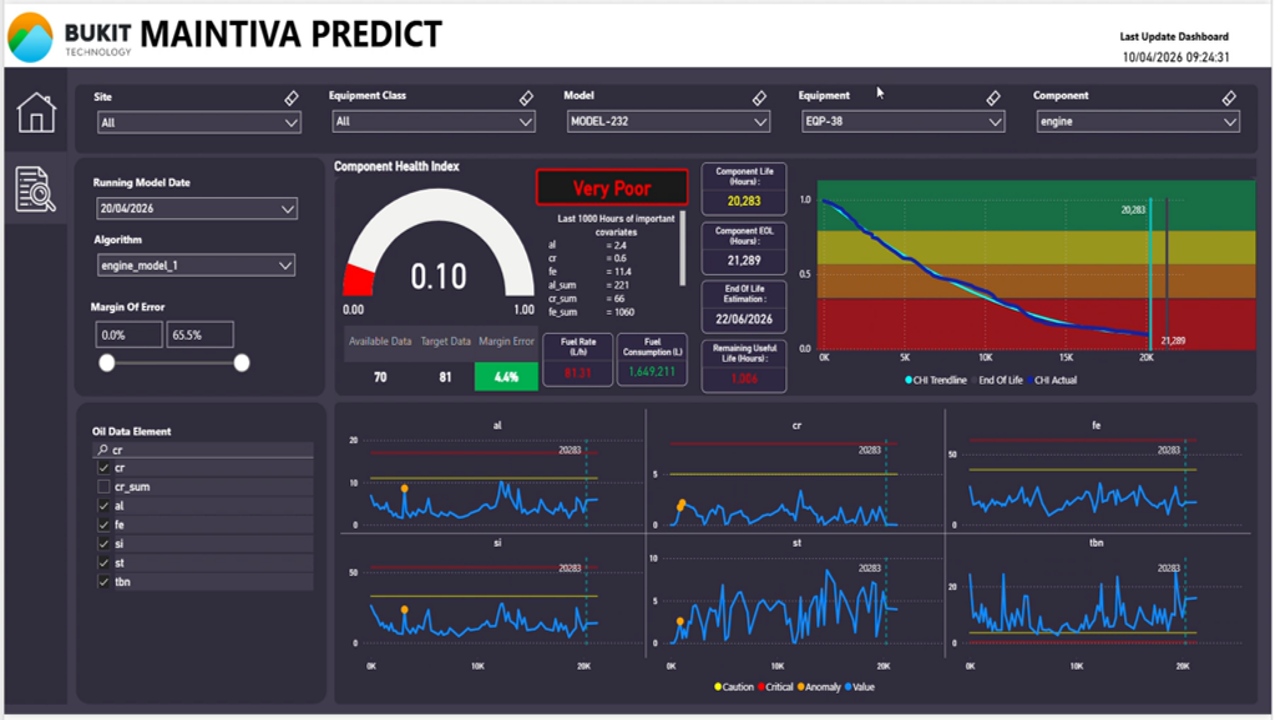Click the Component EOL (Hours) card
This screenshot has height=720, width=1280.
(744, 248)
